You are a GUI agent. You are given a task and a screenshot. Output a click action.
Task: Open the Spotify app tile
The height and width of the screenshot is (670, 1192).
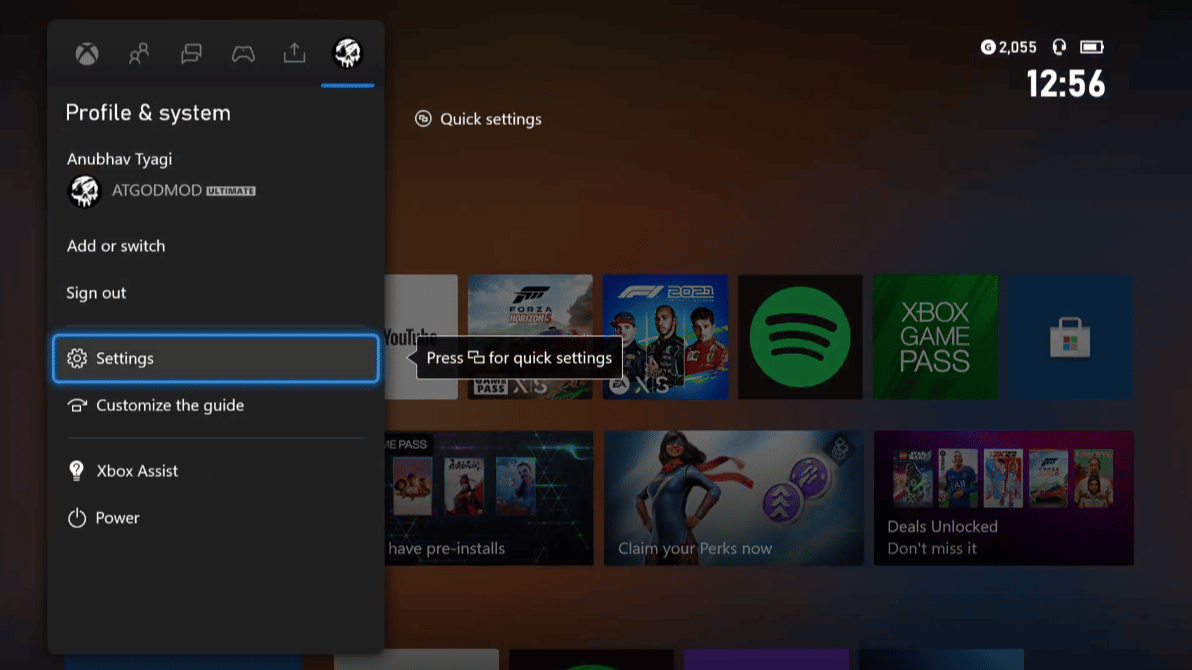(800, 337)
